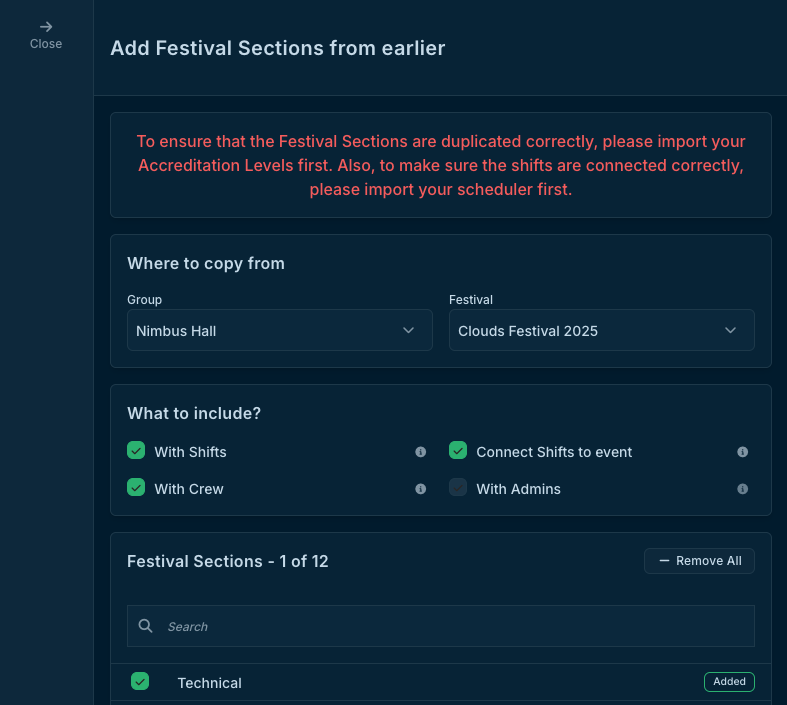The height and width of the screenshot is (705, 787).
Task: Uncheck the With Crew checkbox
Action: pyautogui.click(x=137, y=488)
